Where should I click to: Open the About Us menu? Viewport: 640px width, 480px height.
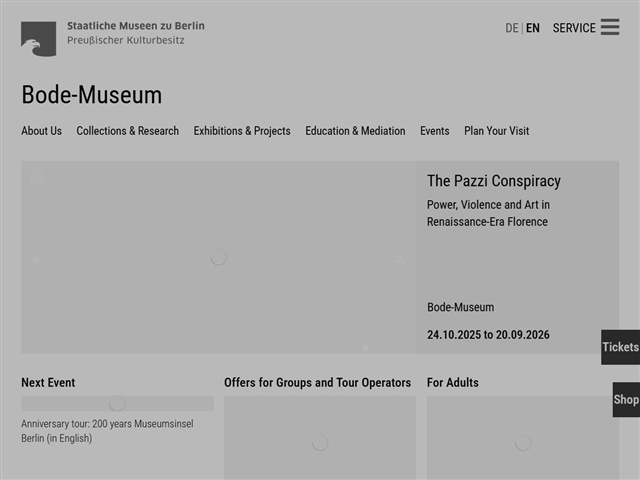(41, 131)
